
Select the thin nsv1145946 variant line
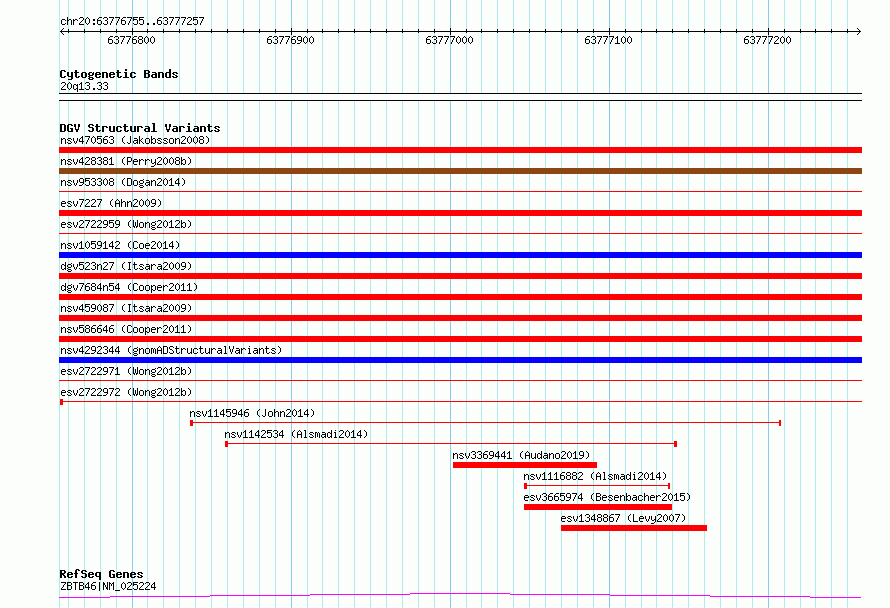[x=486, y=423]
